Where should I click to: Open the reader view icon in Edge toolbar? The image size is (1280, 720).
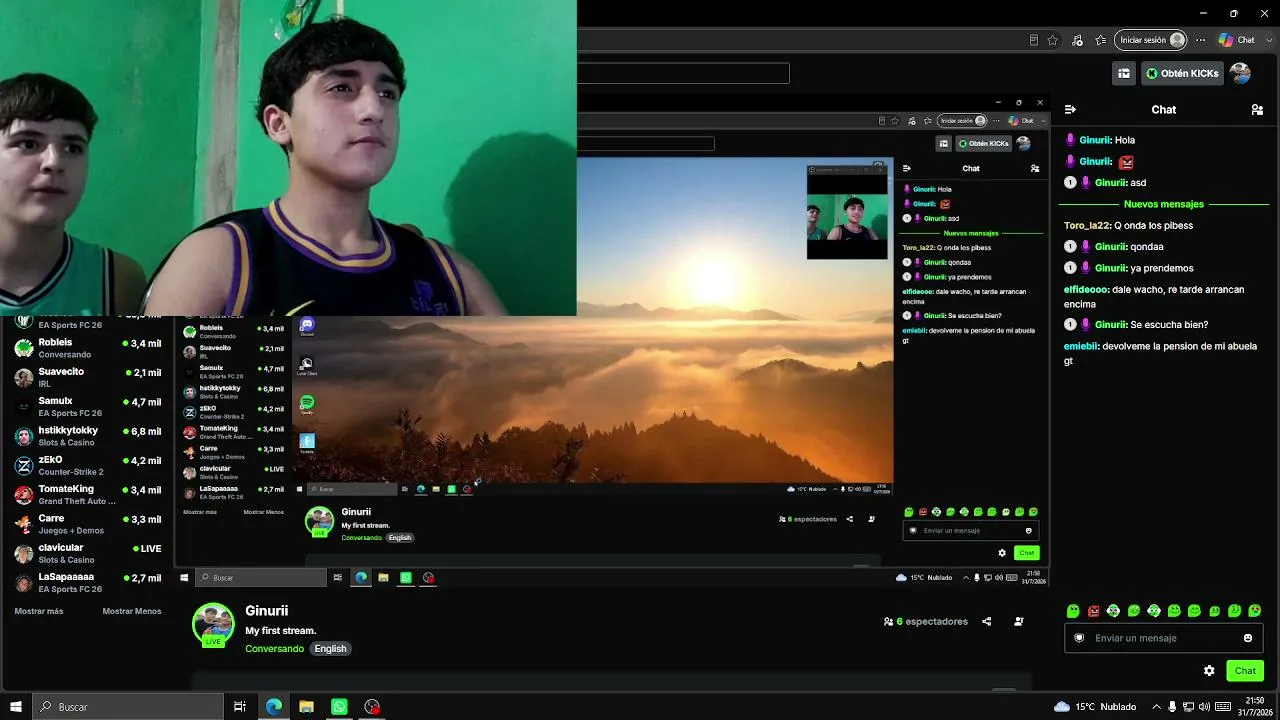click(1033, 40)
